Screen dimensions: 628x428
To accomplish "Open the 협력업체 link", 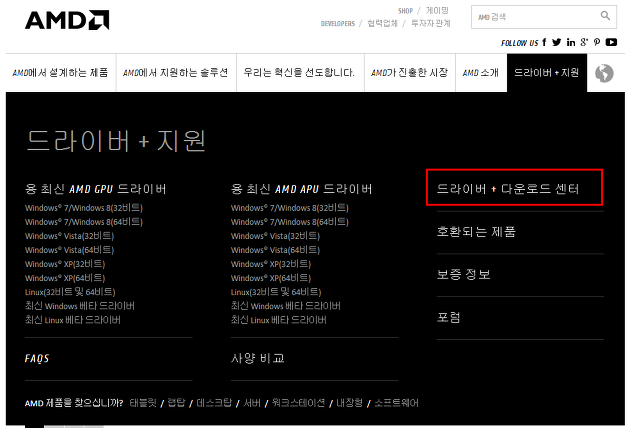I will click(382, 23).
